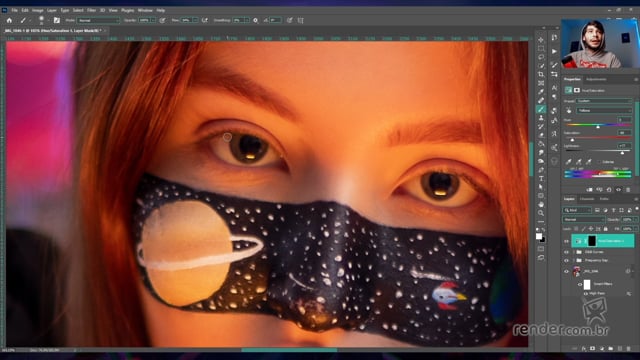
Task: Open the Smoothing dropdown arrow
Action: pyautogui.click(x=247, y=20)
